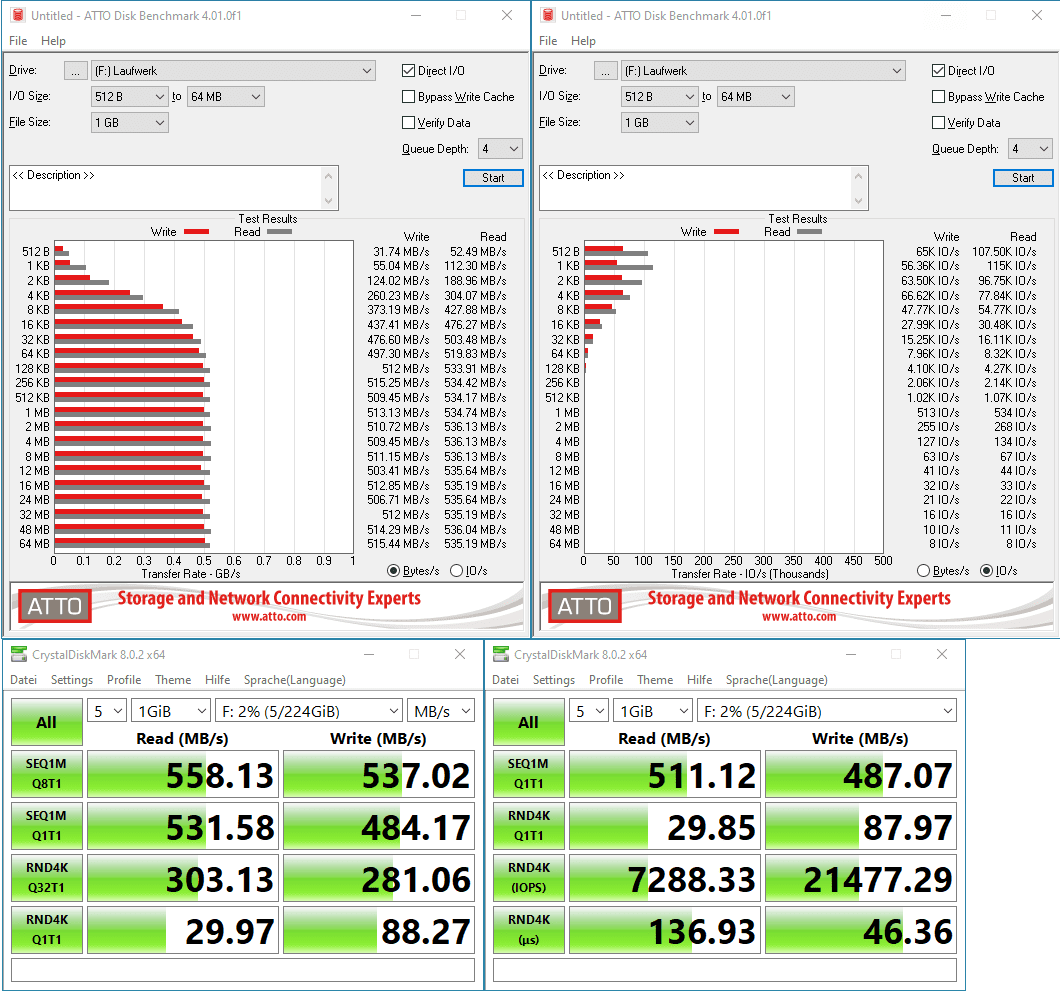Click CrystalDiskMark icon in right CrystalDiskMark title bar
The height and width of the screenshot is (991, 1060).
tap(501, 654)
